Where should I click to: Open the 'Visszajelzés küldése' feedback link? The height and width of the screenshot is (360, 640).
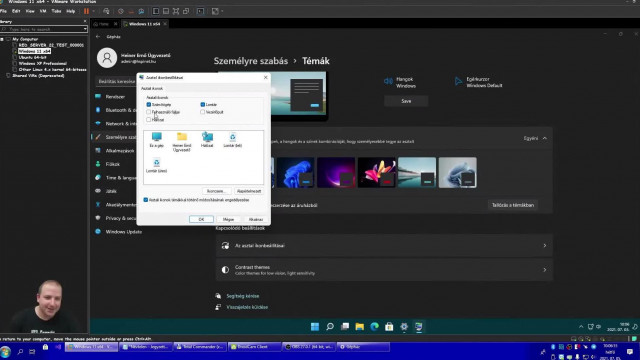pos(247,307)
